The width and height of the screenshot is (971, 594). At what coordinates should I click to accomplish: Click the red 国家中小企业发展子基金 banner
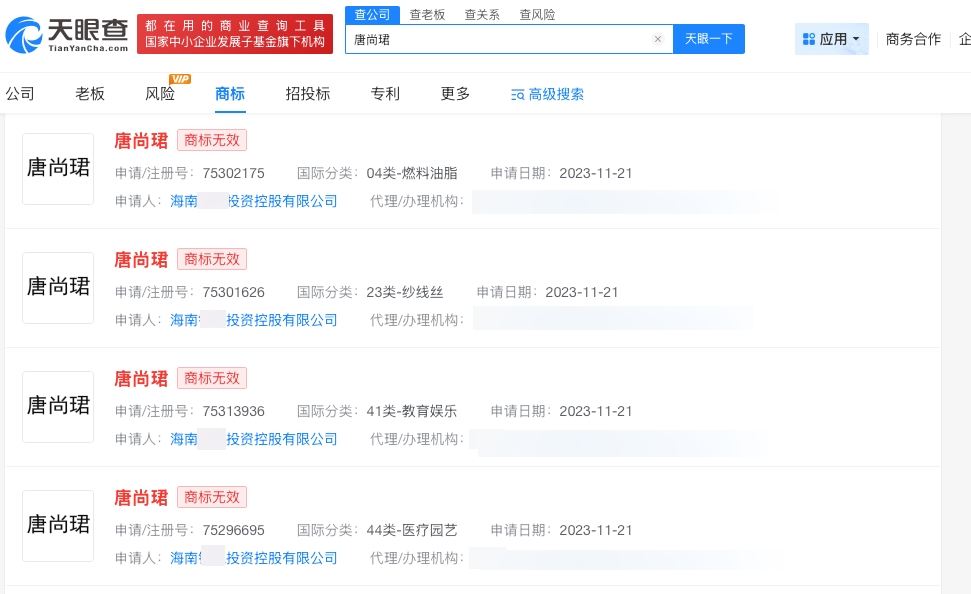(235, 34)
